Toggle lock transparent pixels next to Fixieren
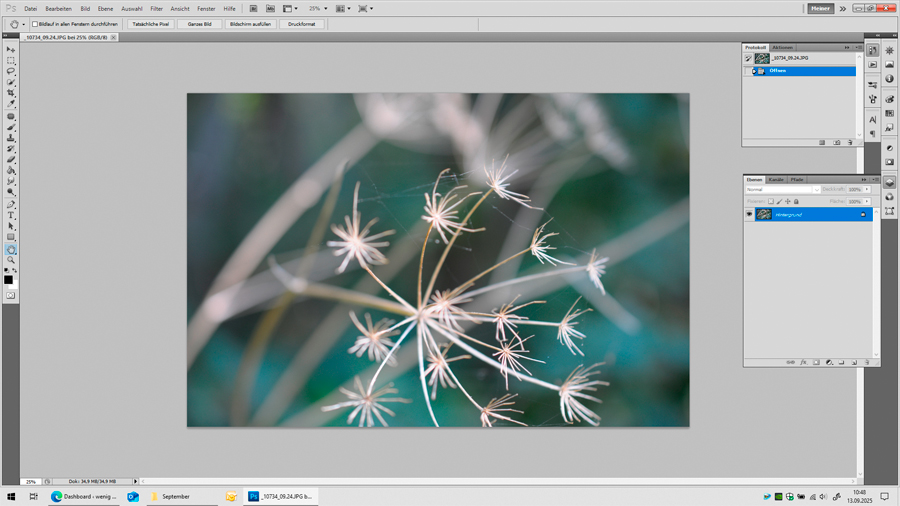 click(771, 201)
